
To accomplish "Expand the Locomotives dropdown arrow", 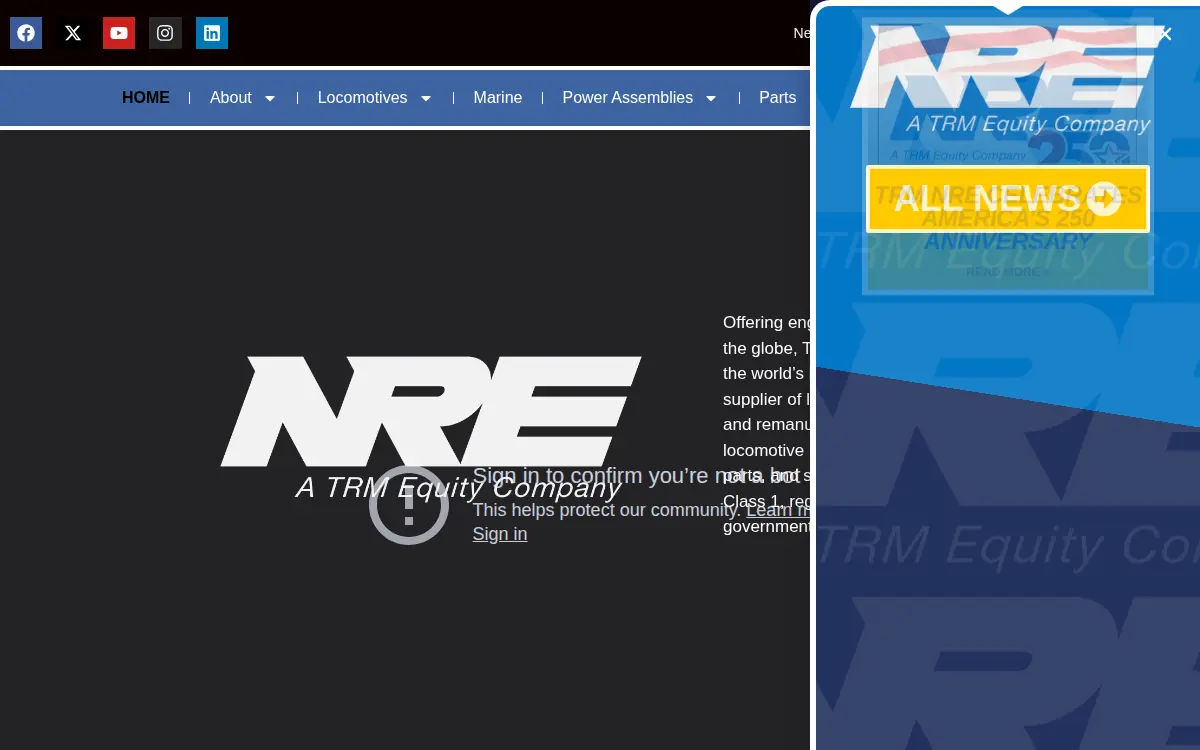I will (426, 98).
